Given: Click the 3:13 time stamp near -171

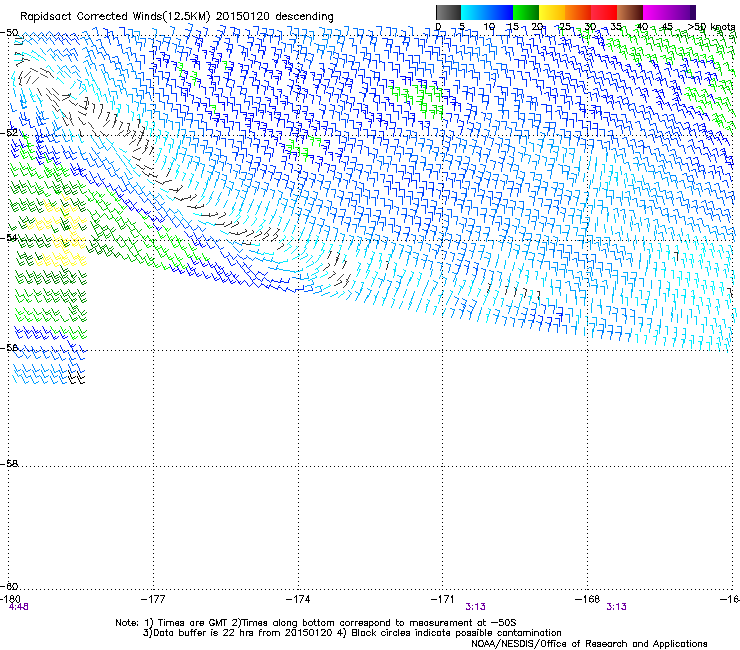Looking at the screenshot, I should click(x=475, y=607).
